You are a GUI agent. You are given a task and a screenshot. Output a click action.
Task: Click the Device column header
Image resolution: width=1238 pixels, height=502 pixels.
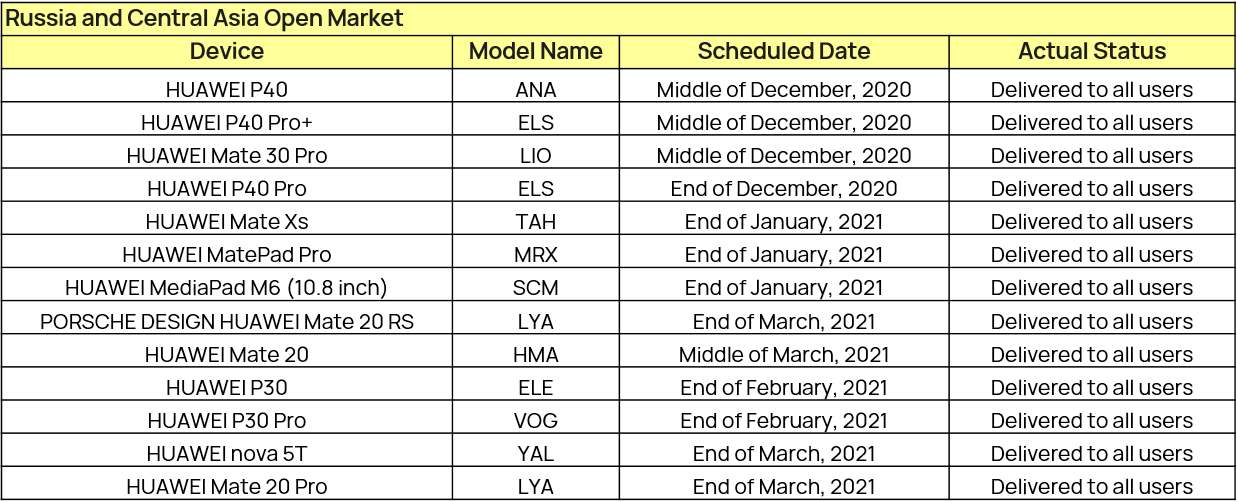coord(227,52)
